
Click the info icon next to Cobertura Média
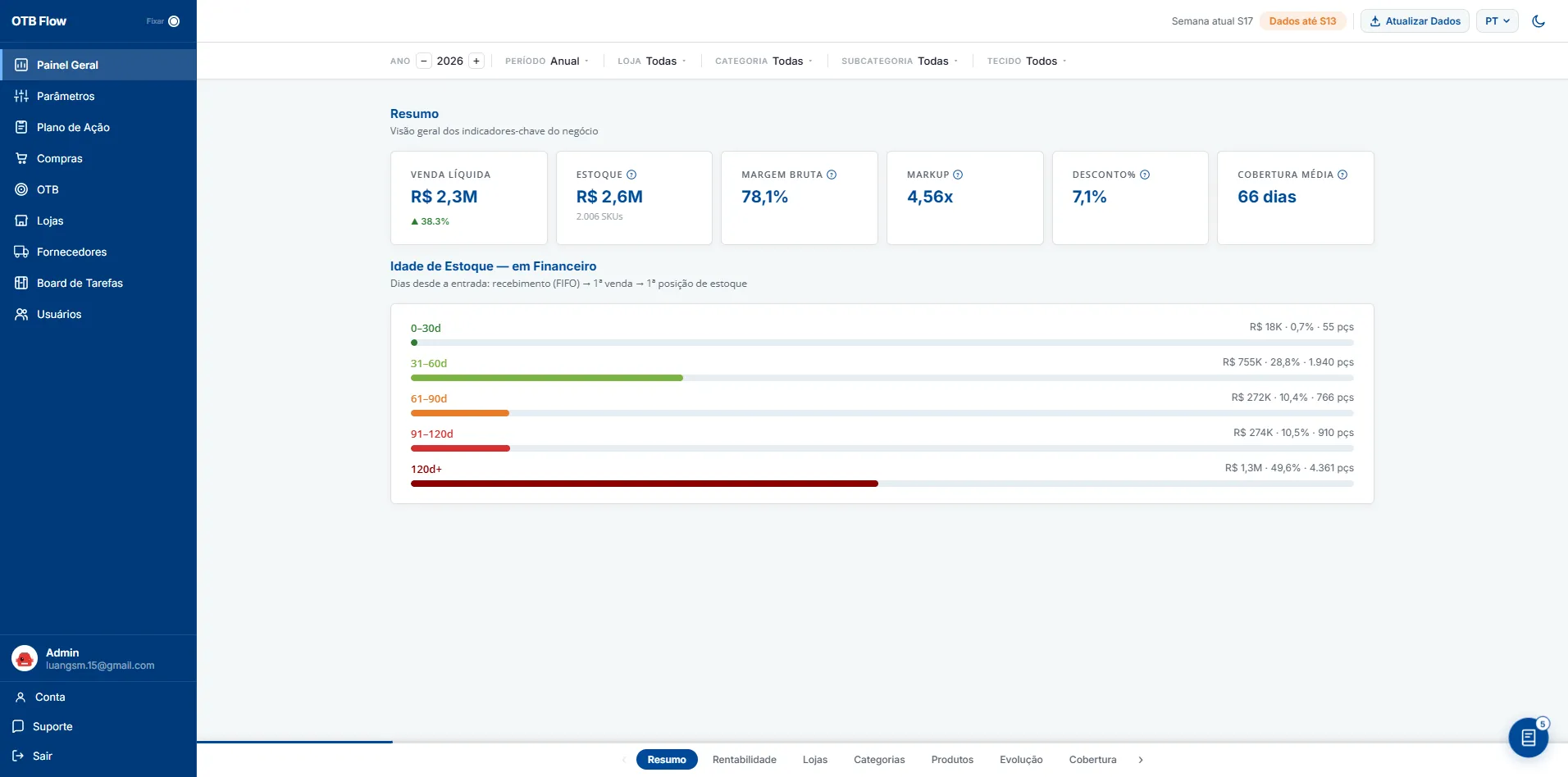pyautogui.click(x=1342, y=175)
